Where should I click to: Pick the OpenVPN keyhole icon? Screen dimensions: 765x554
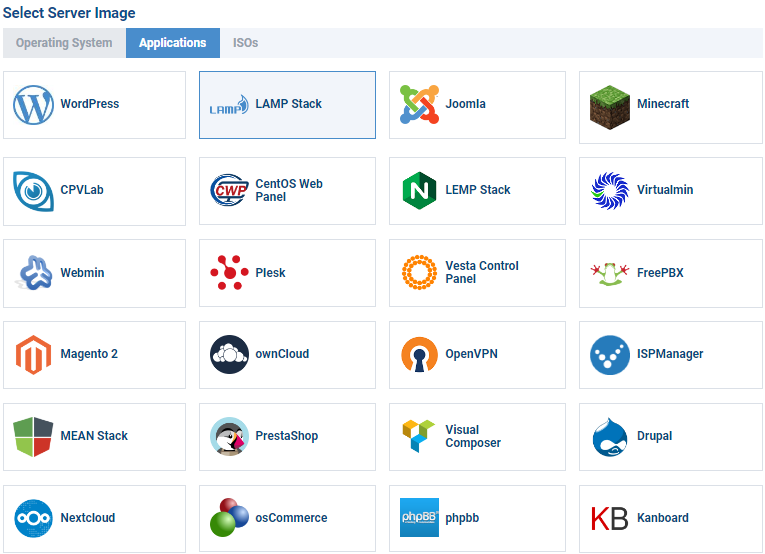419,355
